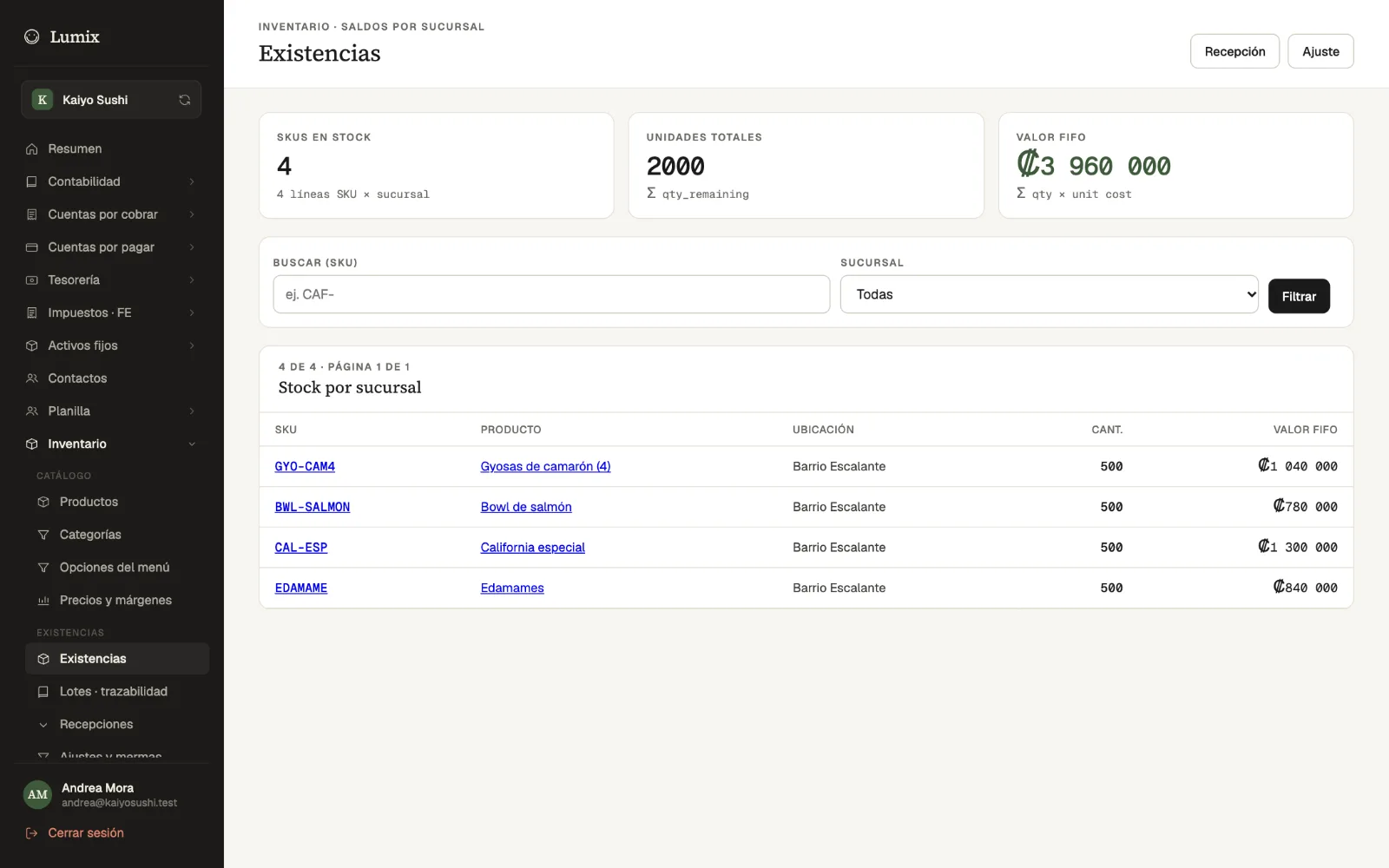Expand the Planilla chevron
This screenshot has height=868, width=1389.
pyautogui.click(x=192, y=411)
